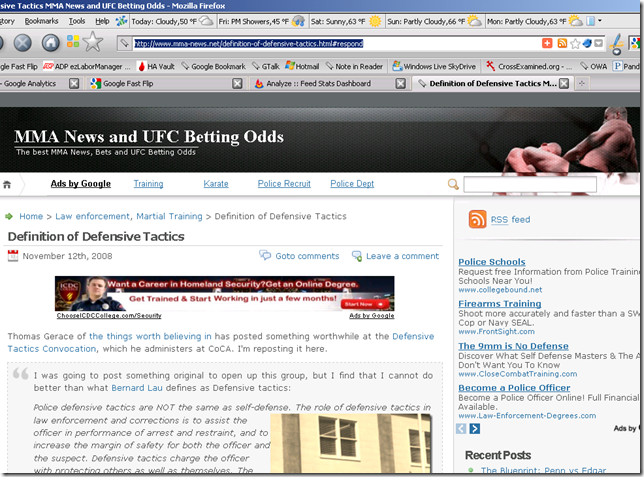This screenshot has width=644, height=477.
Task: Click the paintbrush icon right of address bar
Action: (616, 44)
